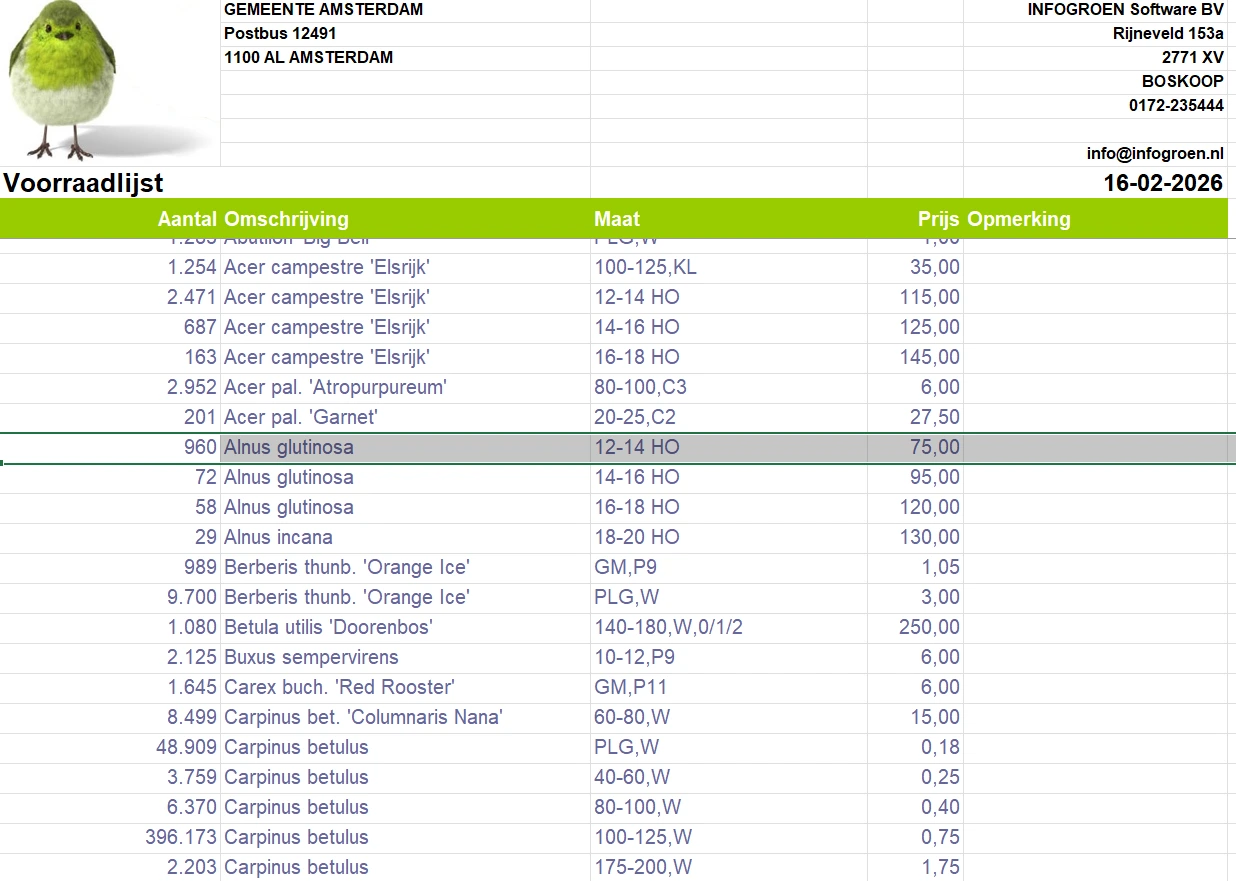The image size is (1236, 881).
Task: Select the size cell 140-180,W,0/1/2
Action: coord(669,627)
